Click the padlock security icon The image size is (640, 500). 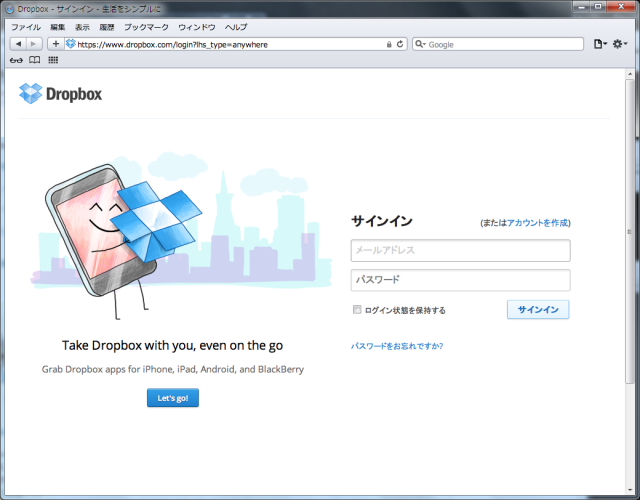click(389, 44)
